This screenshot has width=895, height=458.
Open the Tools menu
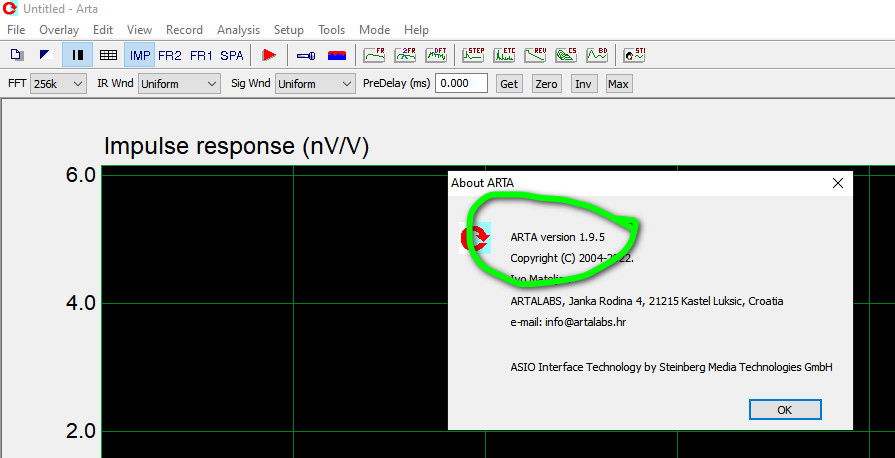pyautogui.click(x=332, y=30)
